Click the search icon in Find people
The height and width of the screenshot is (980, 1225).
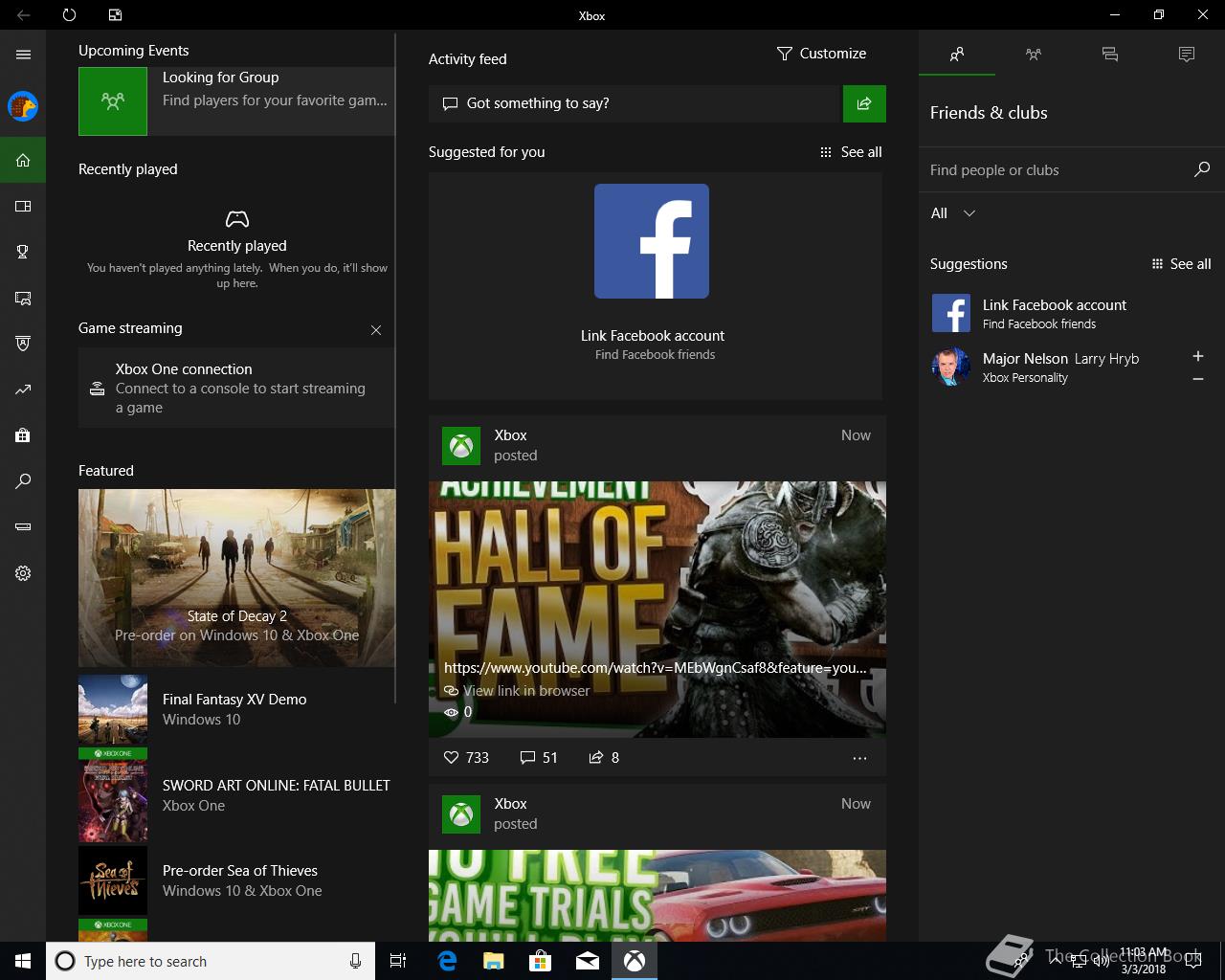click(1202, 169)
